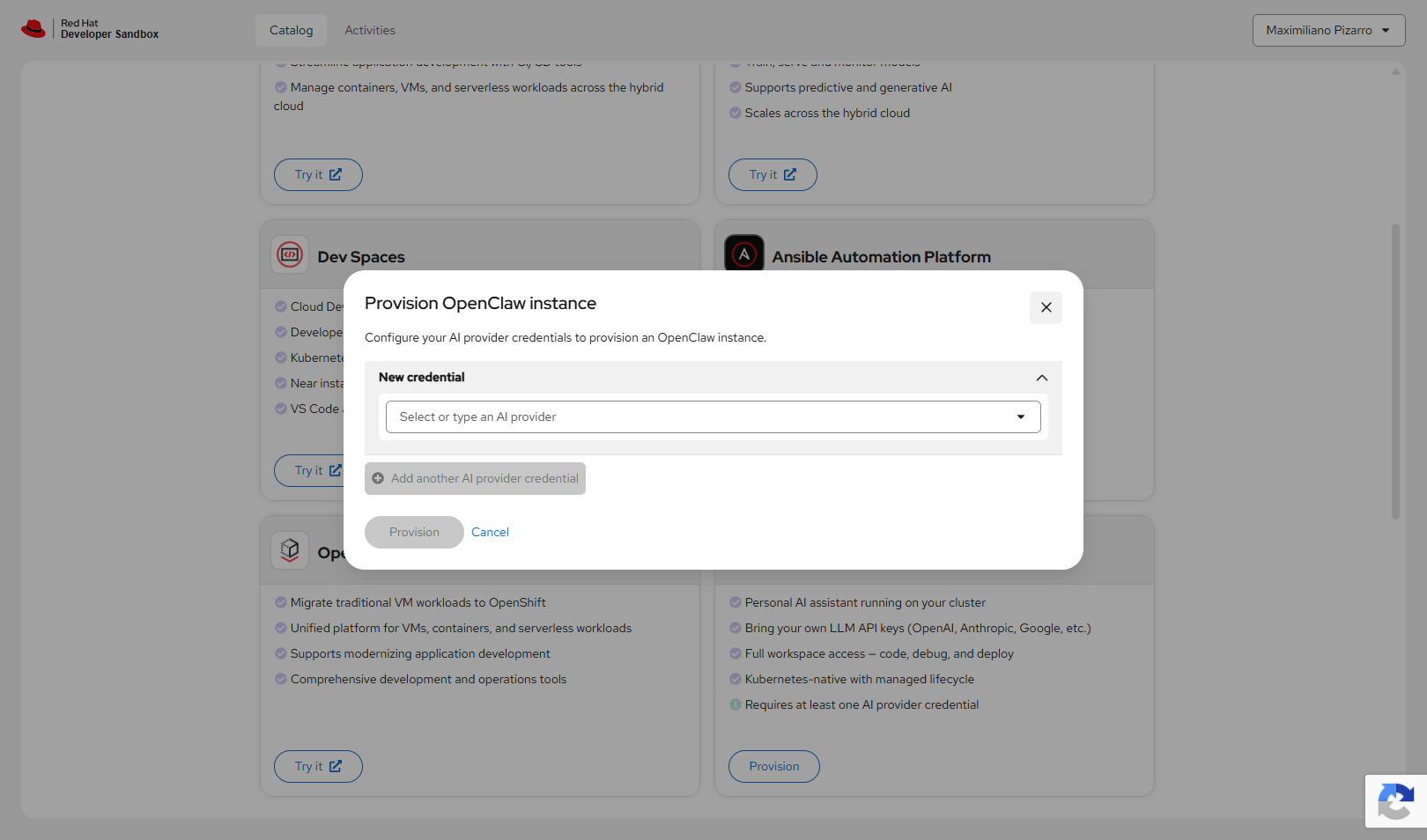Click the info icon beside Requires at least one
Screen dimensions: 1427x840
coord(736,704)
